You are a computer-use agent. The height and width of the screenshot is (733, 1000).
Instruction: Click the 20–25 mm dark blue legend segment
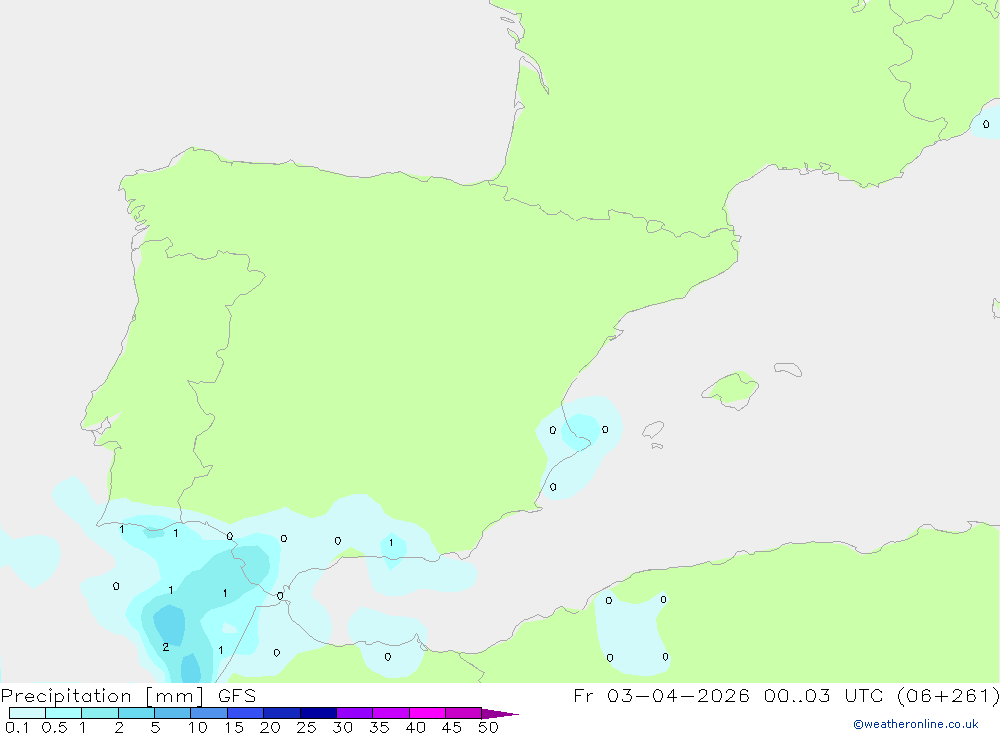point(282,713)
